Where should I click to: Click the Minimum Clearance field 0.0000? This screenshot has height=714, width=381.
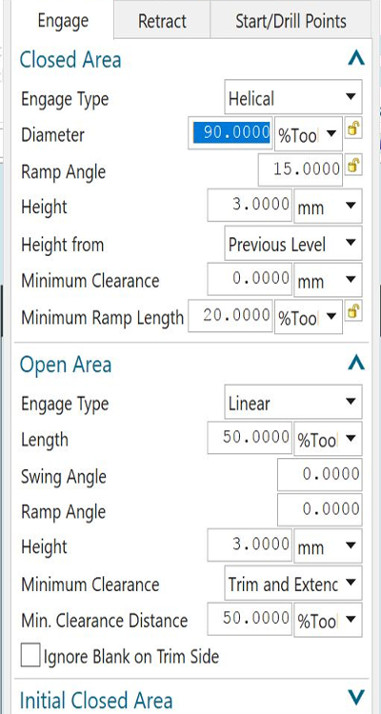[x=249, y=278]
